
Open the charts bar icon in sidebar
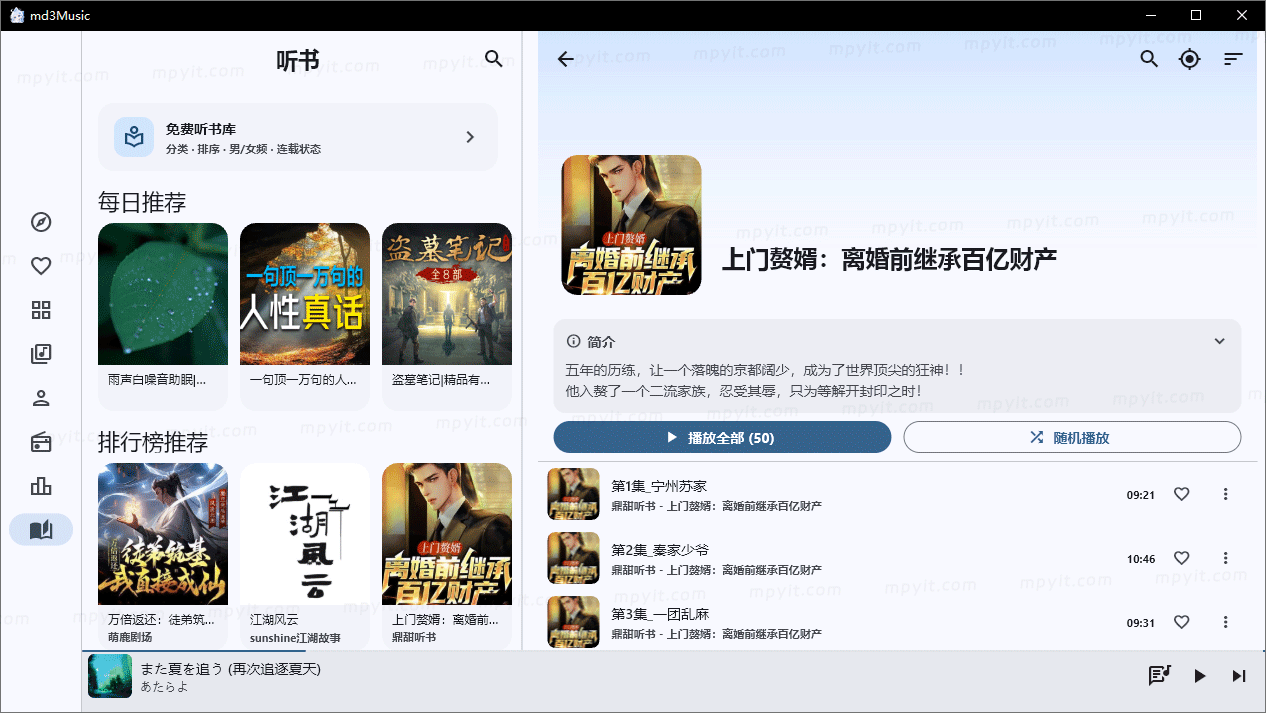pos(41,486)
